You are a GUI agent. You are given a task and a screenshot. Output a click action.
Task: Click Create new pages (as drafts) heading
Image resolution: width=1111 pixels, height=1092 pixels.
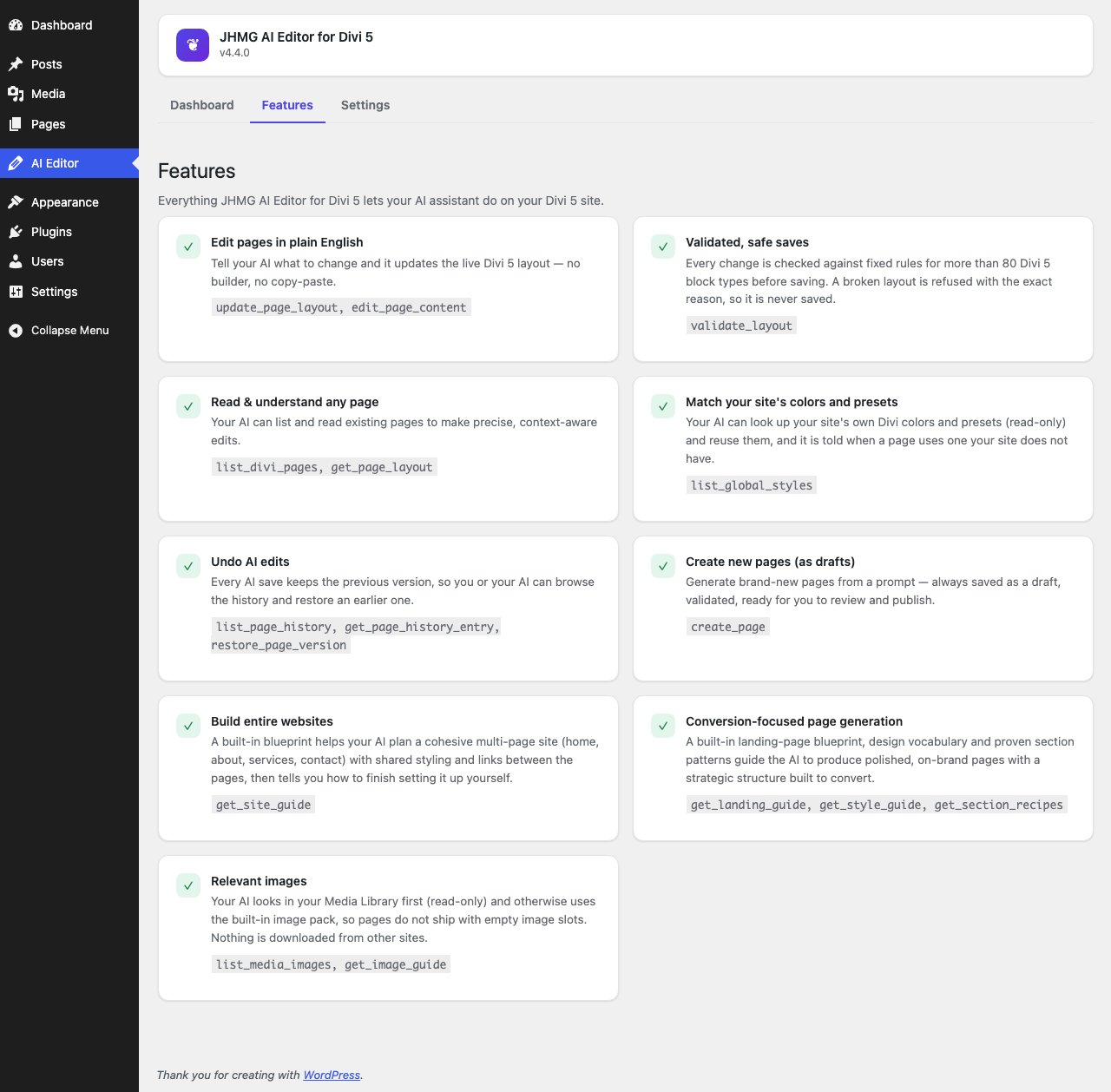pos(771,562)
